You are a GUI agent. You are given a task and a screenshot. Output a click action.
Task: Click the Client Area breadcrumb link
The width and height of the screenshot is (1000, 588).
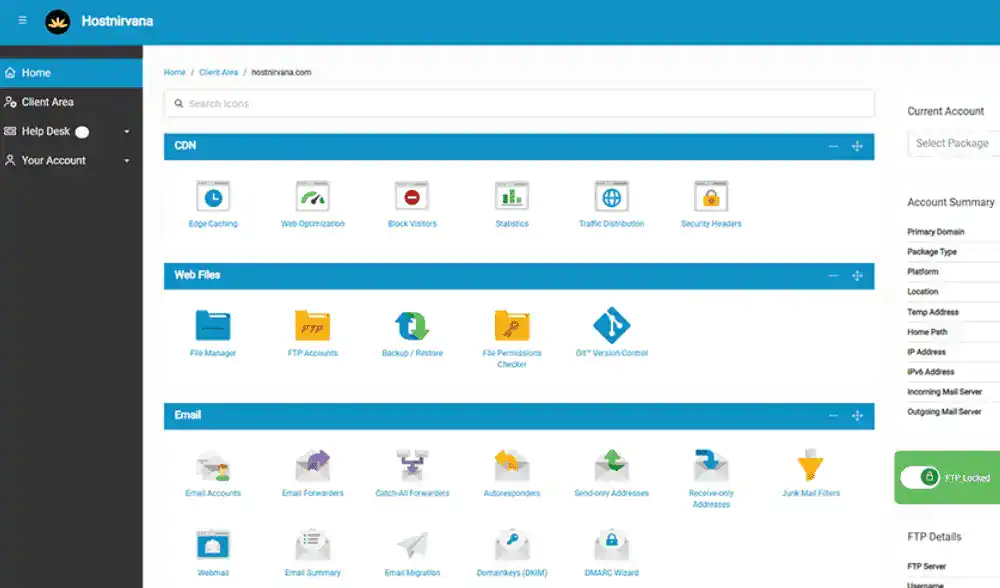pyautogui.click(x=218, y=73)
